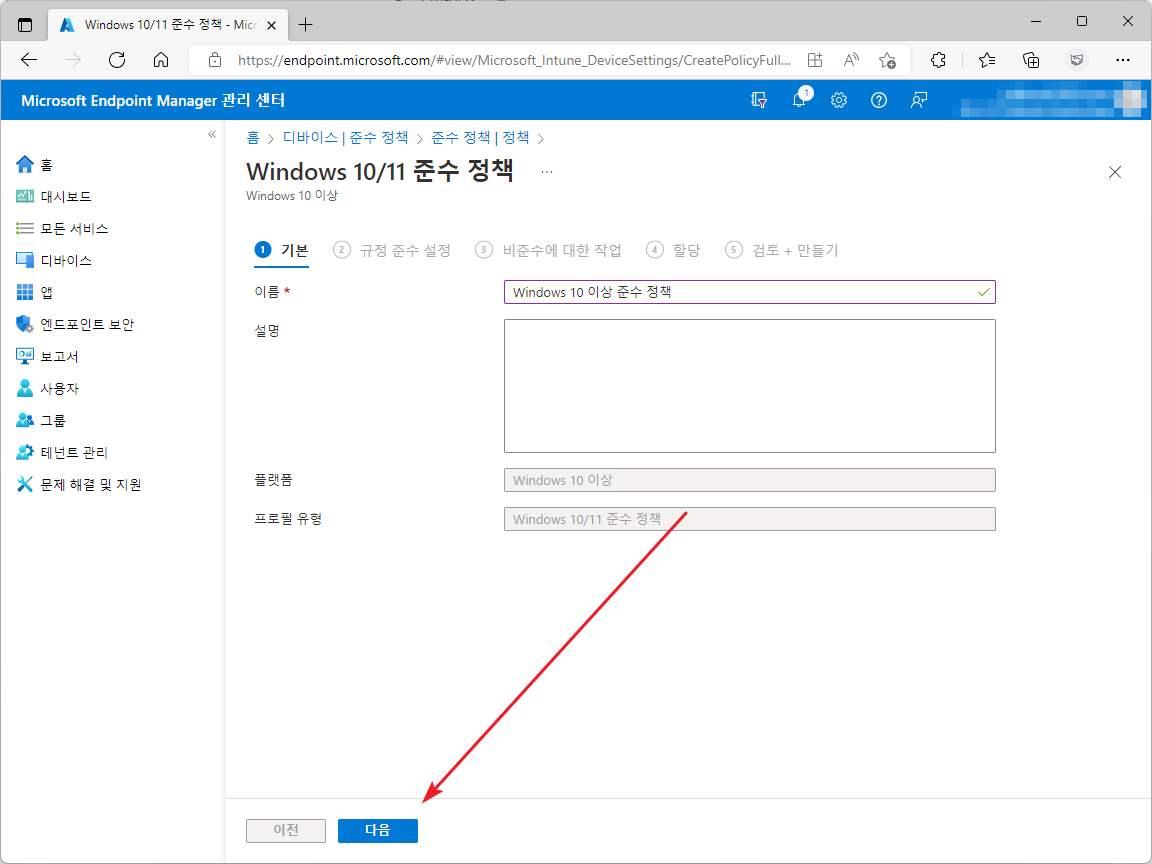Open the 디바이스 | 준수 정책 breadcrumb
Image resolution: width=1152 pixels, height=864 pixels.
345,138
